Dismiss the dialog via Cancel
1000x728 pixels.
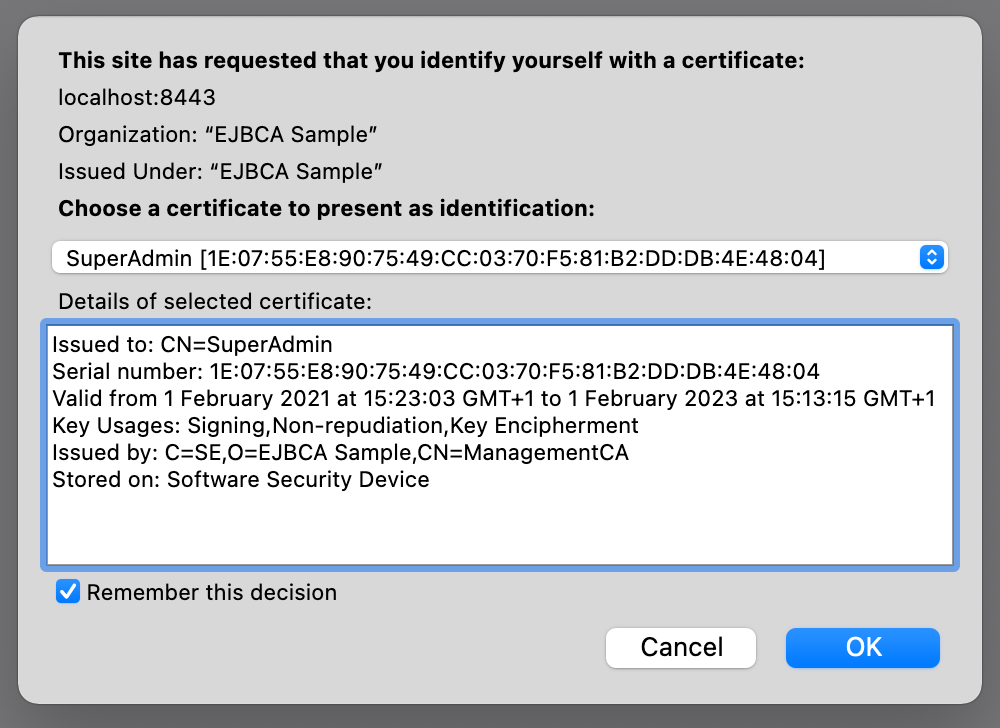(681, 648)
